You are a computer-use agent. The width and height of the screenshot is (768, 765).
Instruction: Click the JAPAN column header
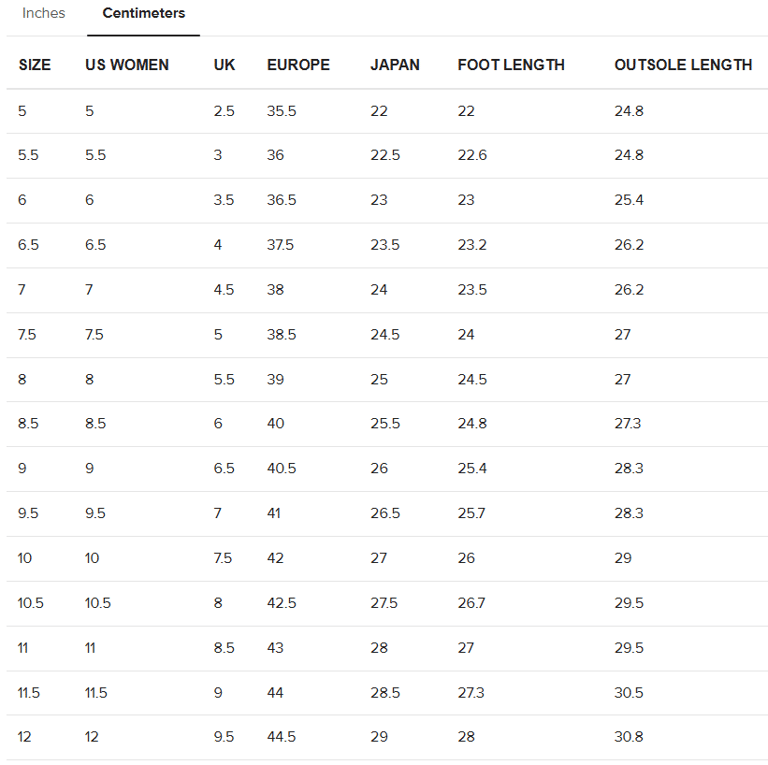(395, 65)
